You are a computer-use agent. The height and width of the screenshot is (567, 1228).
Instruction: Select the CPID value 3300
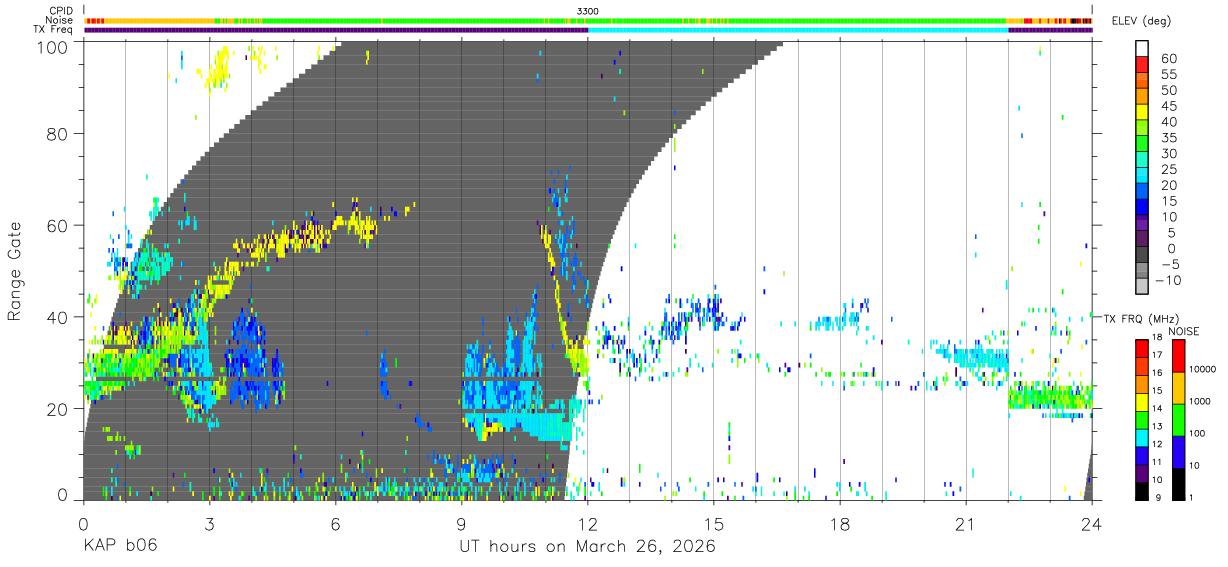point(588,11)
